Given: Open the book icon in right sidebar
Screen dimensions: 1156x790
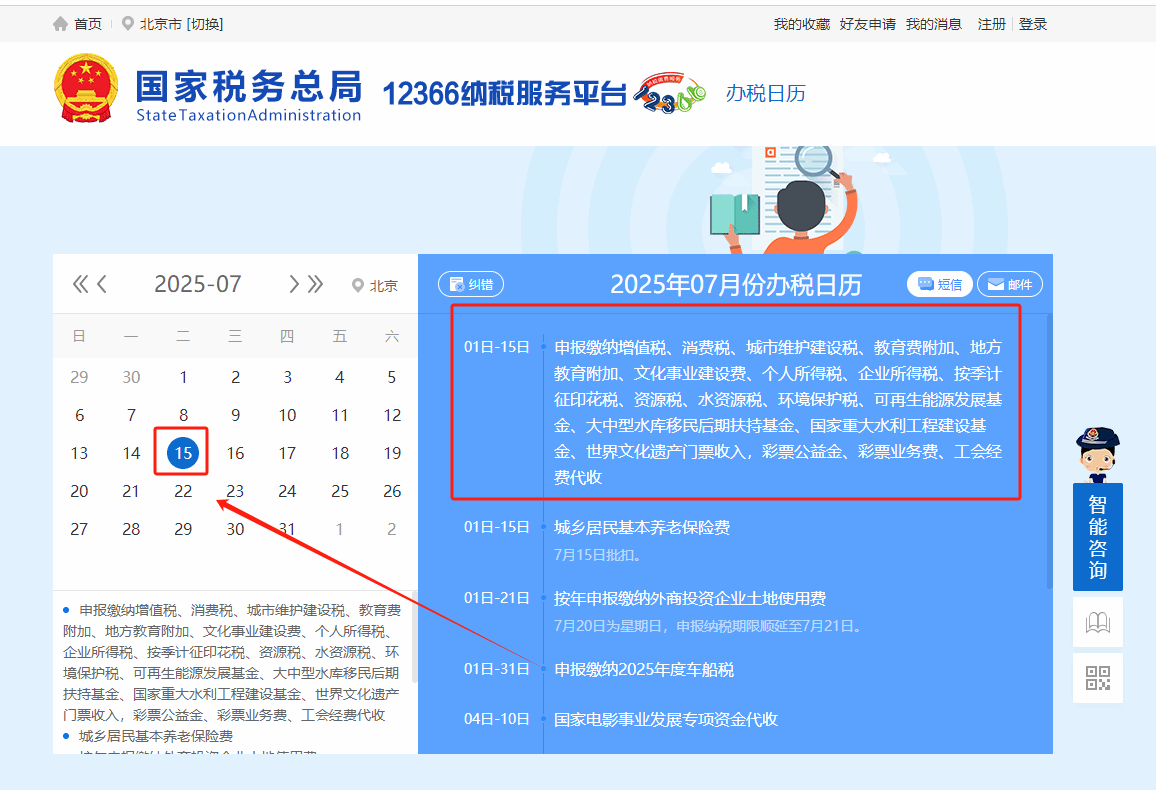Looking at the screenshot, I should click(1097, 623).
